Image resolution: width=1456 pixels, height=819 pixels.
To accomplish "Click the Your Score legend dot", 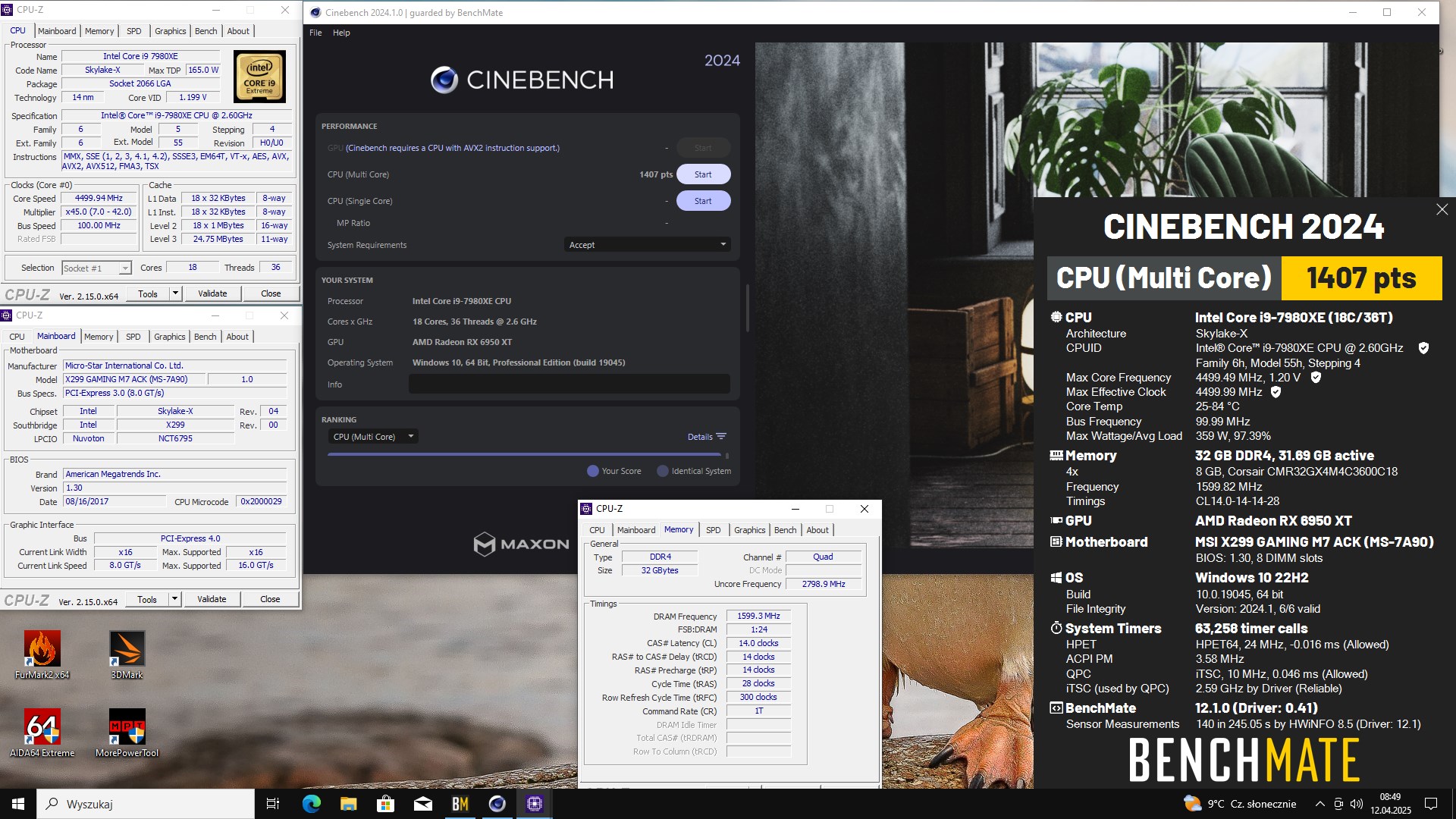I will [x=592, y=471].
